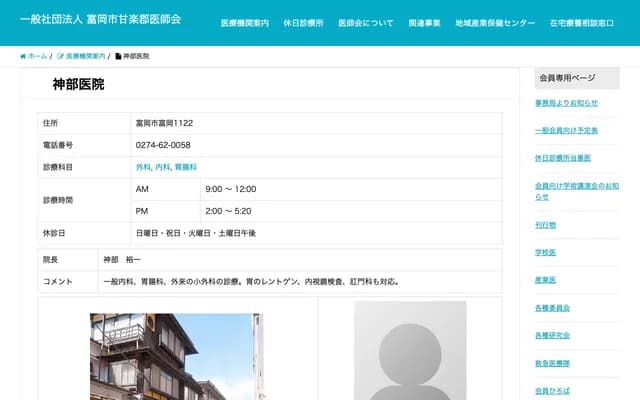Viewport: 640px width, 400px height.
Task: Open the 内科 department link
Action: tap(162, 167)
